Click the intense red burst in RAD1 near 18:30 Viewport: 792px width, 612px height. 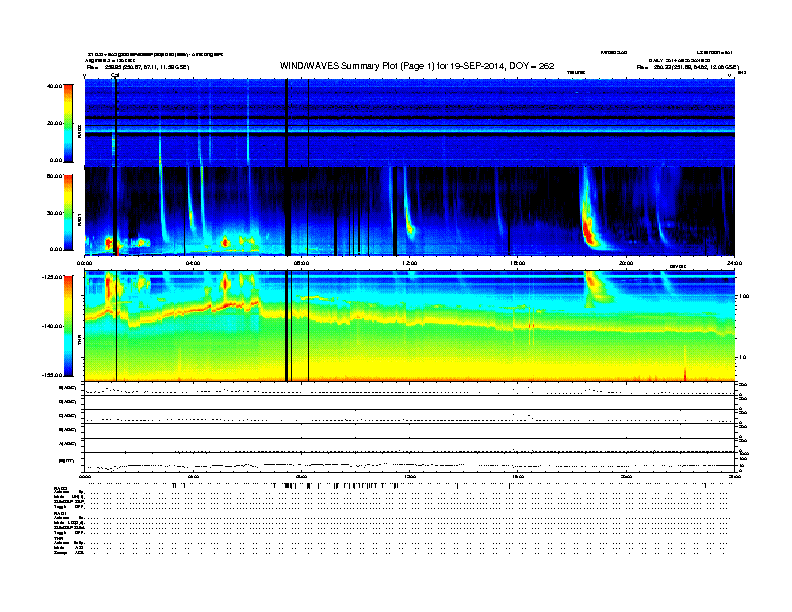coord(589,230)
